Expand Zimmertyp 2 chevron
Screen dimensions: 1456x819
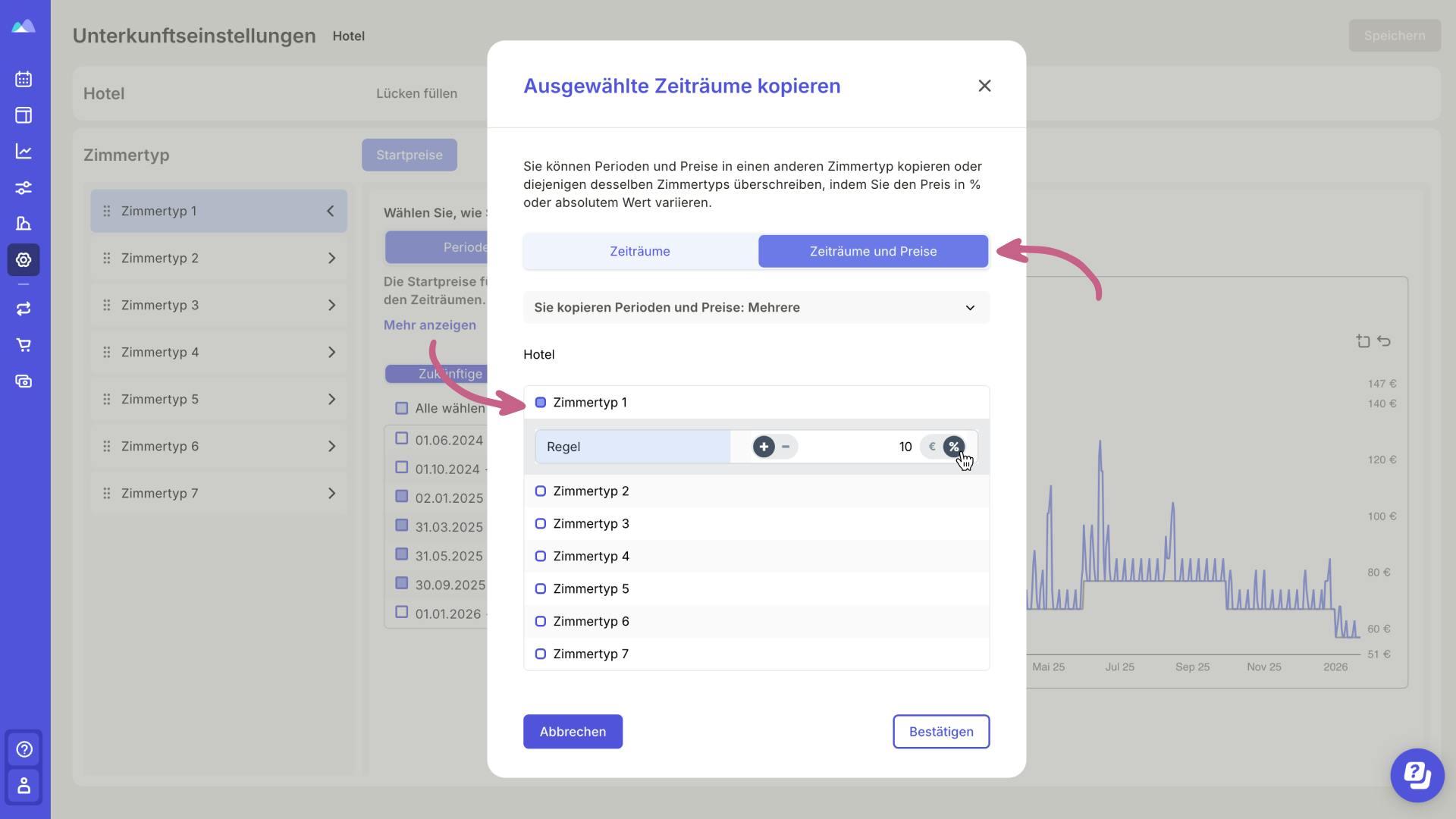tap(331, 258)
